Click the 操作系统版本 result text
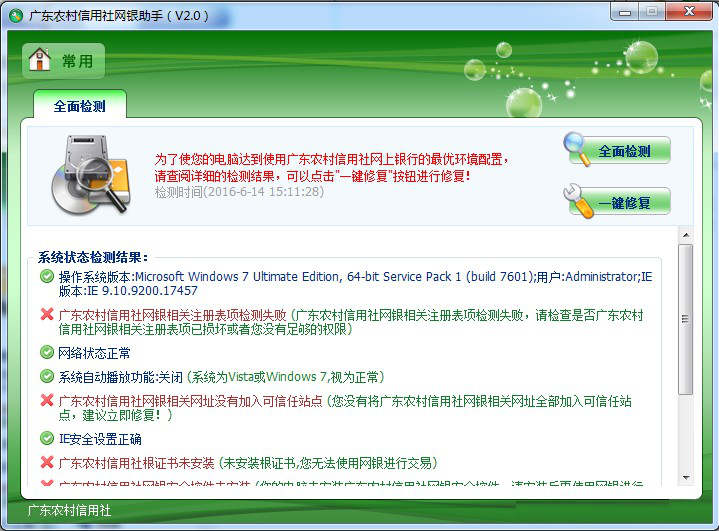This screenshot has width=719, height=531. coord(355,283)
